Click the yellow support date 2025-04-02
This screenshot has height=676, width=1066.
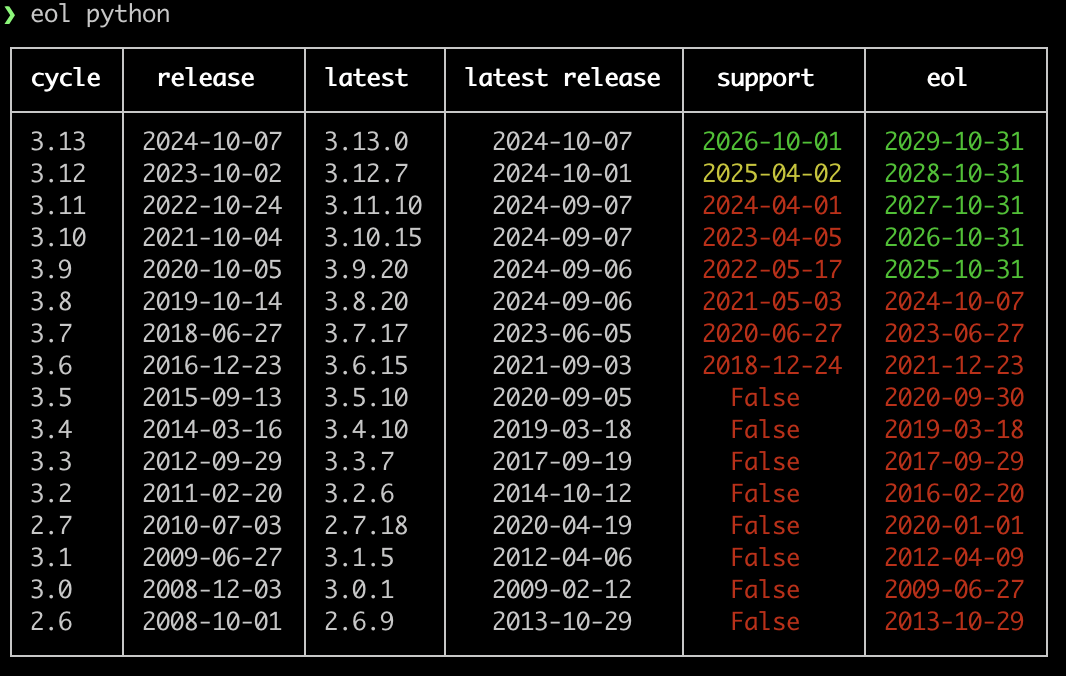772,173
